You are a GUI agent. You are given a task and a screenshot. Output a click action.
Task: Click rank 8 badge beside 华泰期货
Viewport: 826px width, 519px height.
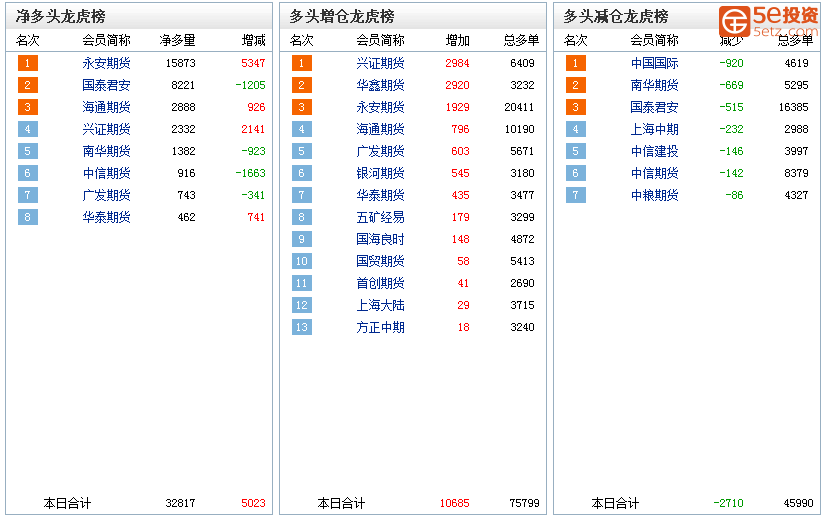[x=28, y=218]
